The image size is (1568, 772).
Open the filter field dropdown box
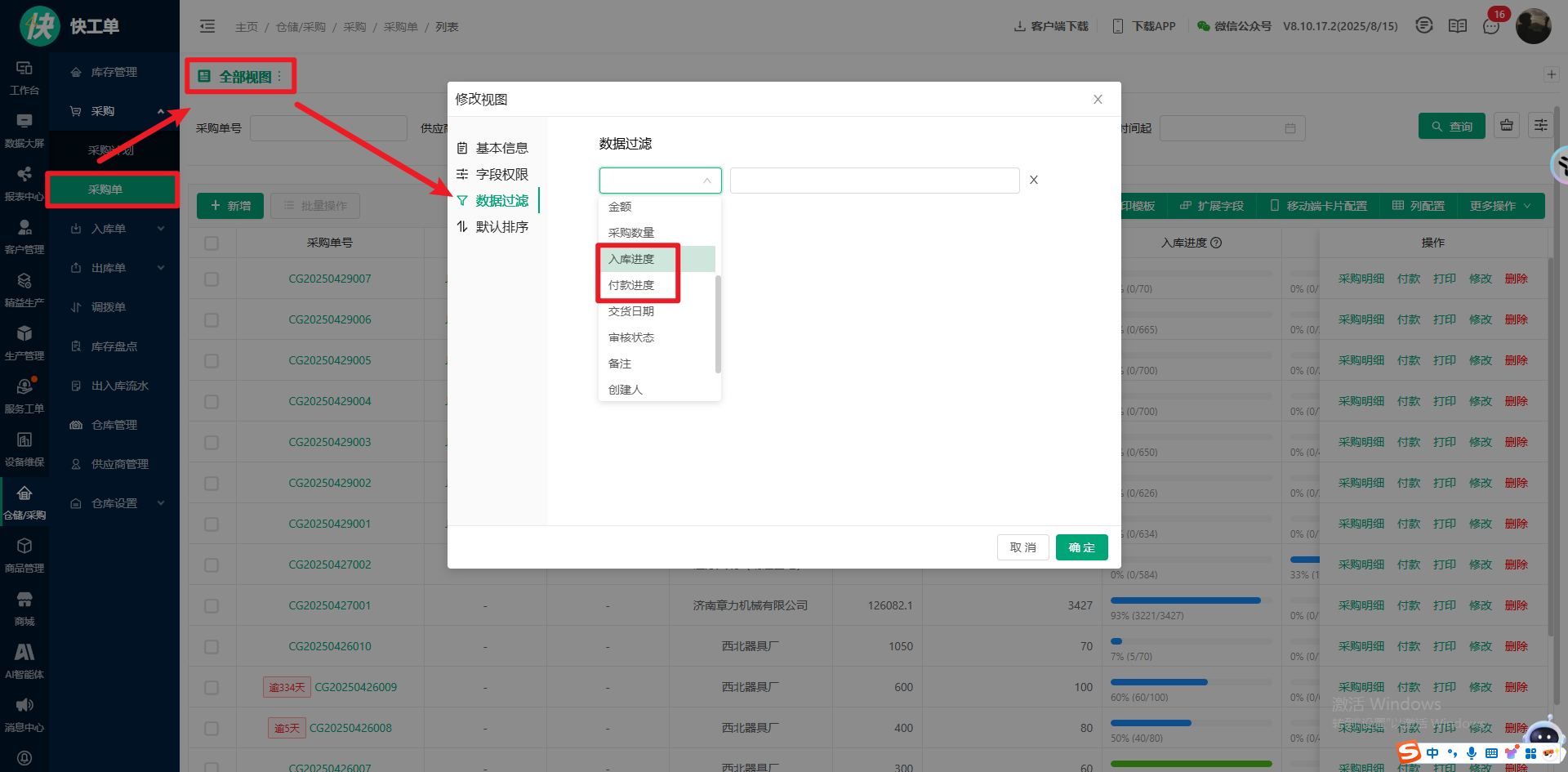click(x=660, y=181)
